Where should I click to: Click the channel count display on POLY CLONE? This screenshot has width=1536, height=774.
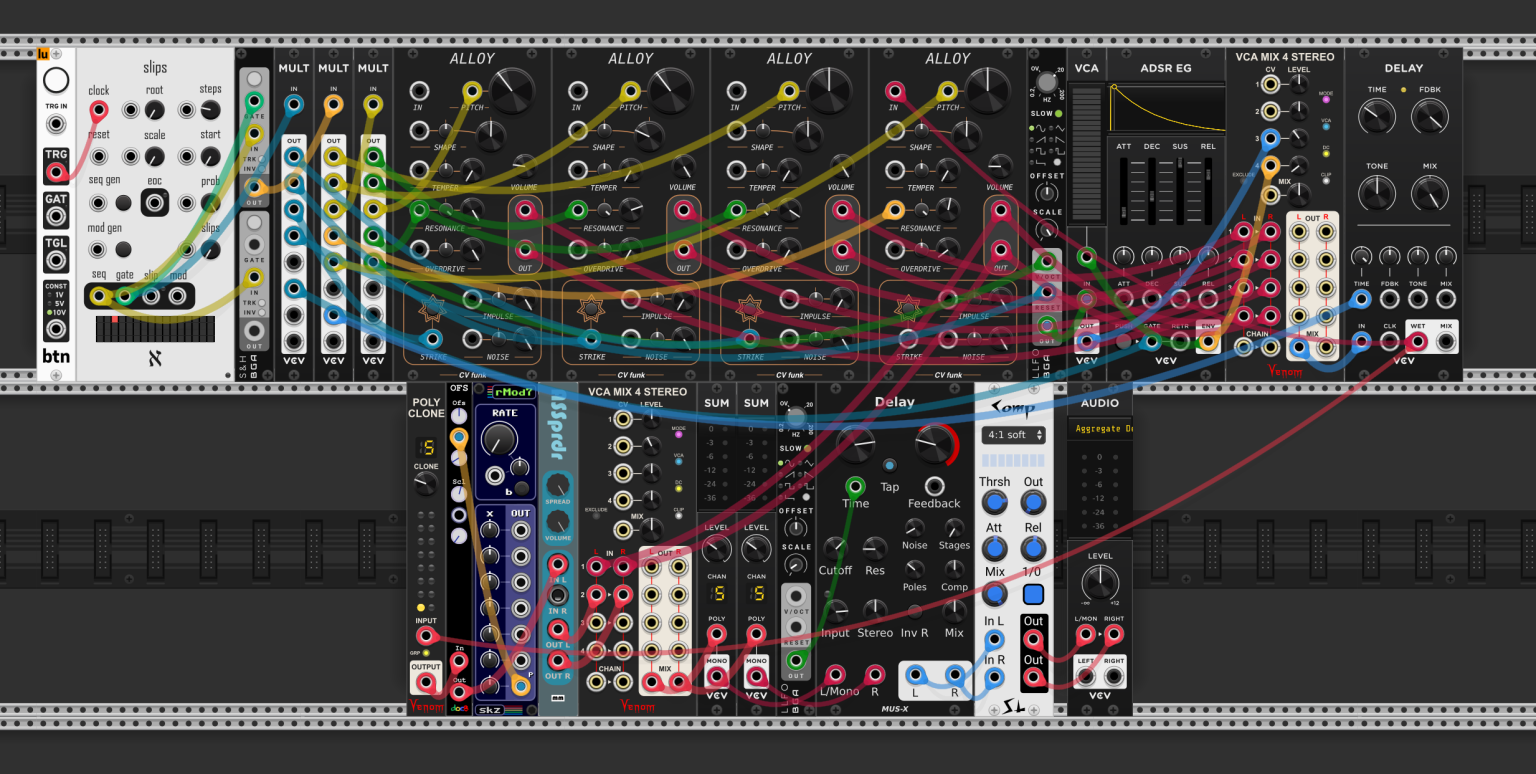coord(426,447)
